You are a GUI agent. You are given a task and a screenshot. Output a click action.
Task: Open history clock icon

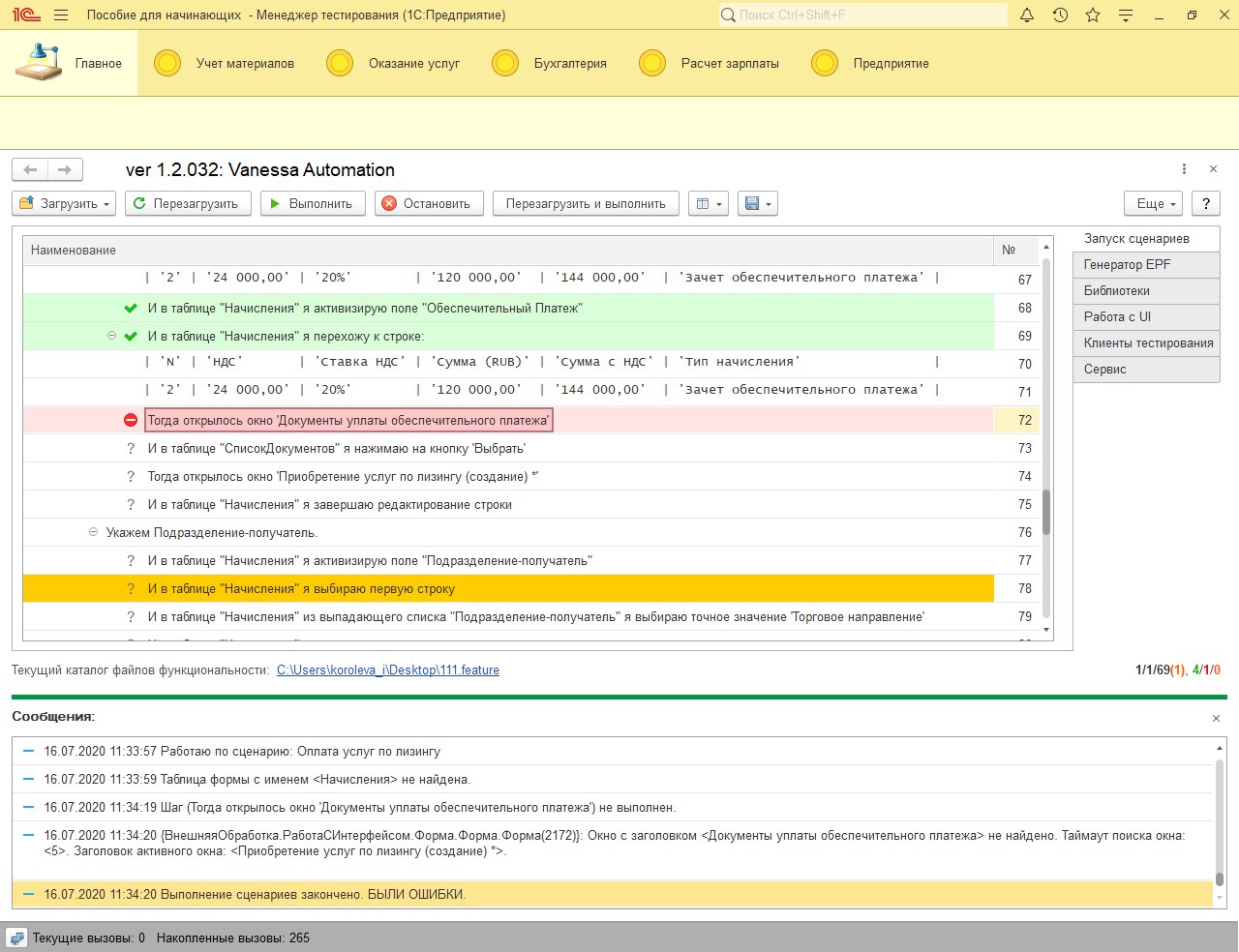1060,15
